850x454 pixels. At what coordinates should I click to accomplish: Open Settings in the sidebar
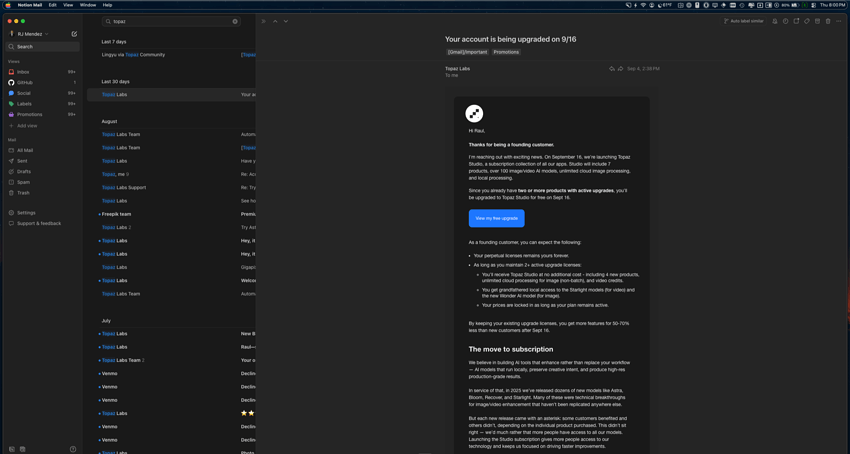pyautogui.click(x=42, y=213)
